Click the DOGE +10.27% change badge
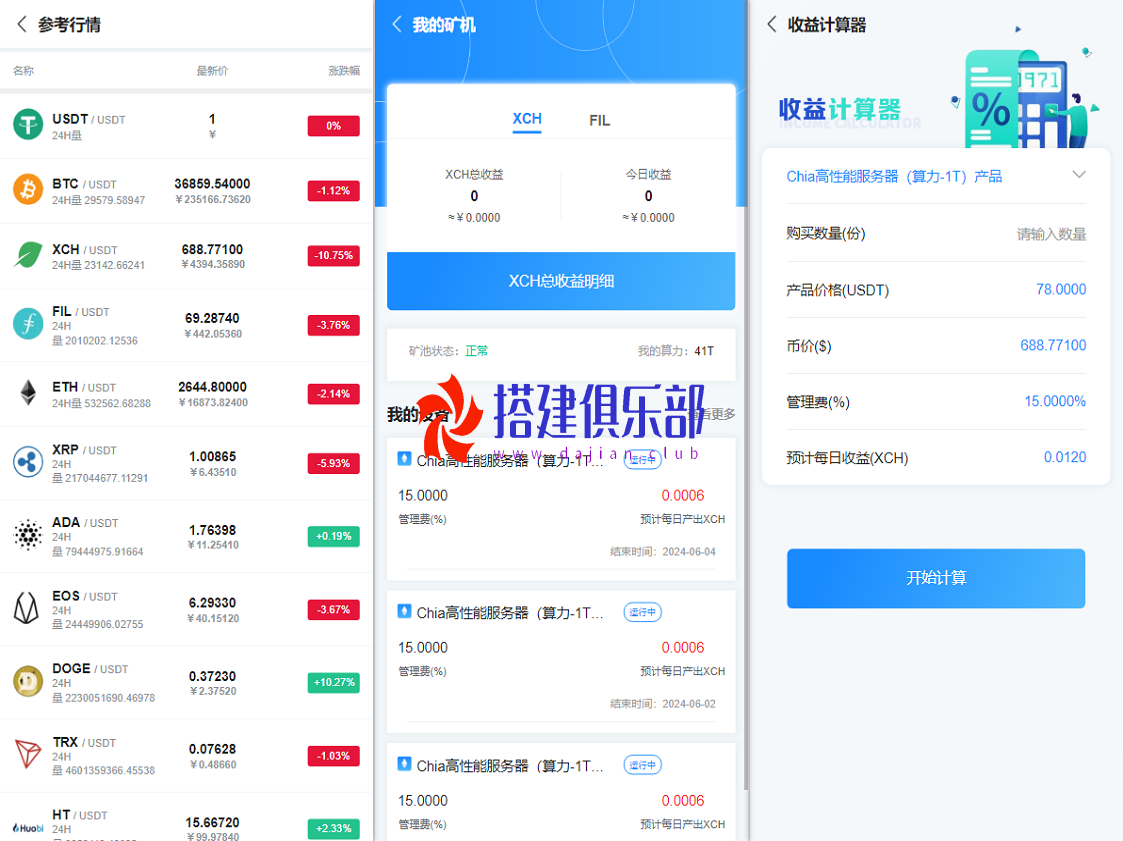This screenshot has height=841, width=1123. pyautogui.click(x=334, y=682)
